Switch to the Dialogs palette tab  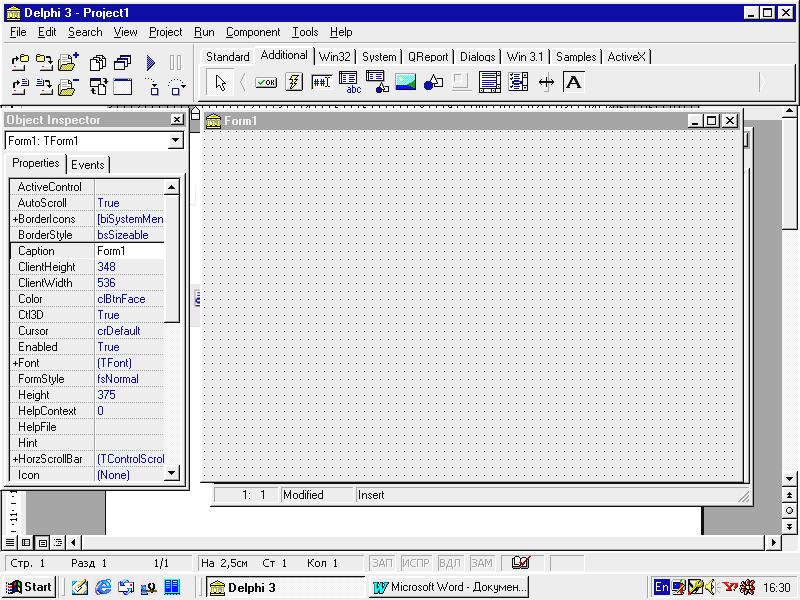click(x=478, y=57)
